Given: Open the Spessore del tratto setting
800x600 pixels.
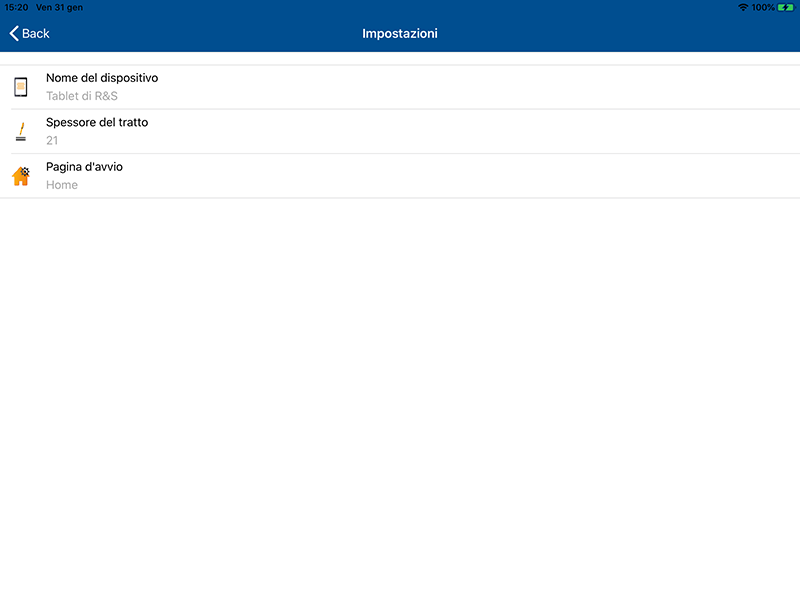Looking at the screenshot, I should [97, 122].
